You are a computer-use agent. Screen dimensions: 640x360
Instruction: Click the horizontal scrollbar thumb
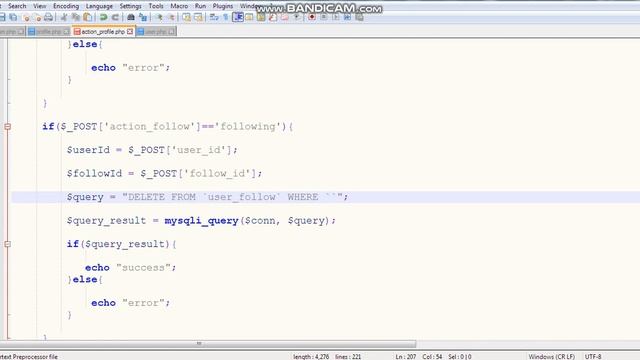coord(208,344)
